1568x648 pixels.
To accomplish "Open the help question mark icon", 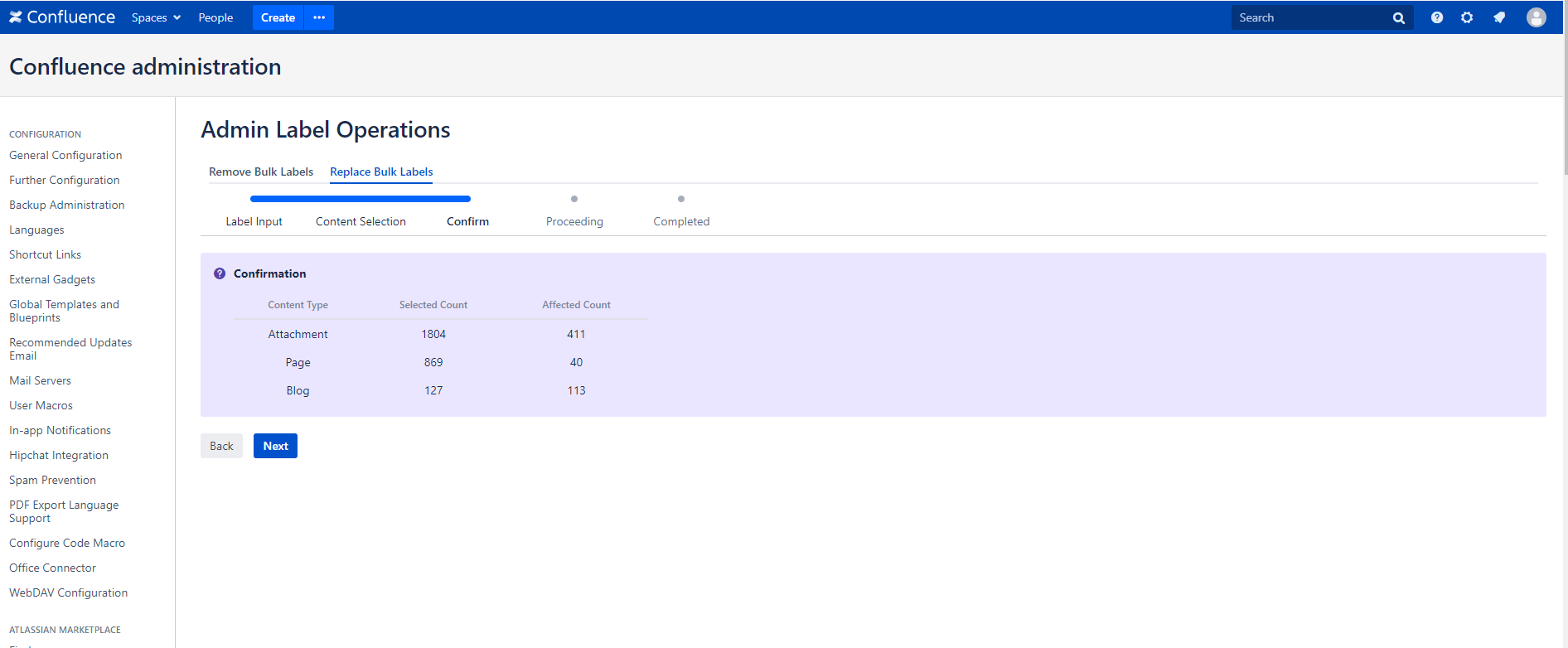I will pyautogui.click(x=1437, y=17).
